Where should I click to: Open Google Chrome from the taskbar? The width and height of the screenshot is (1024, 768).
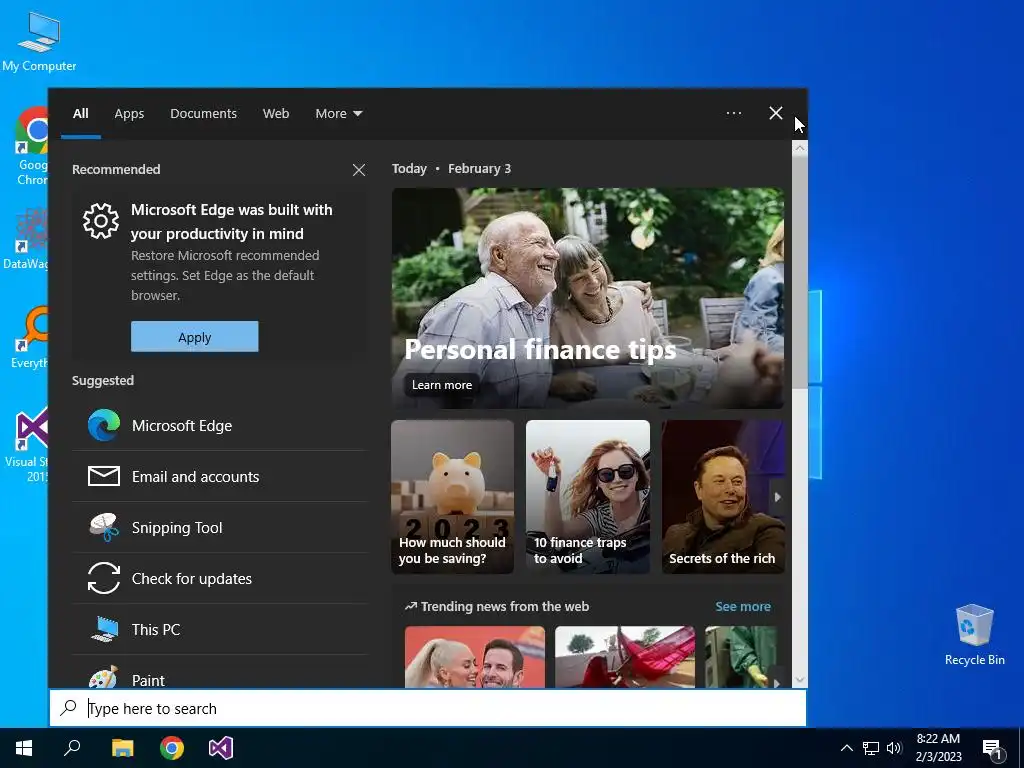pos(172,748)
